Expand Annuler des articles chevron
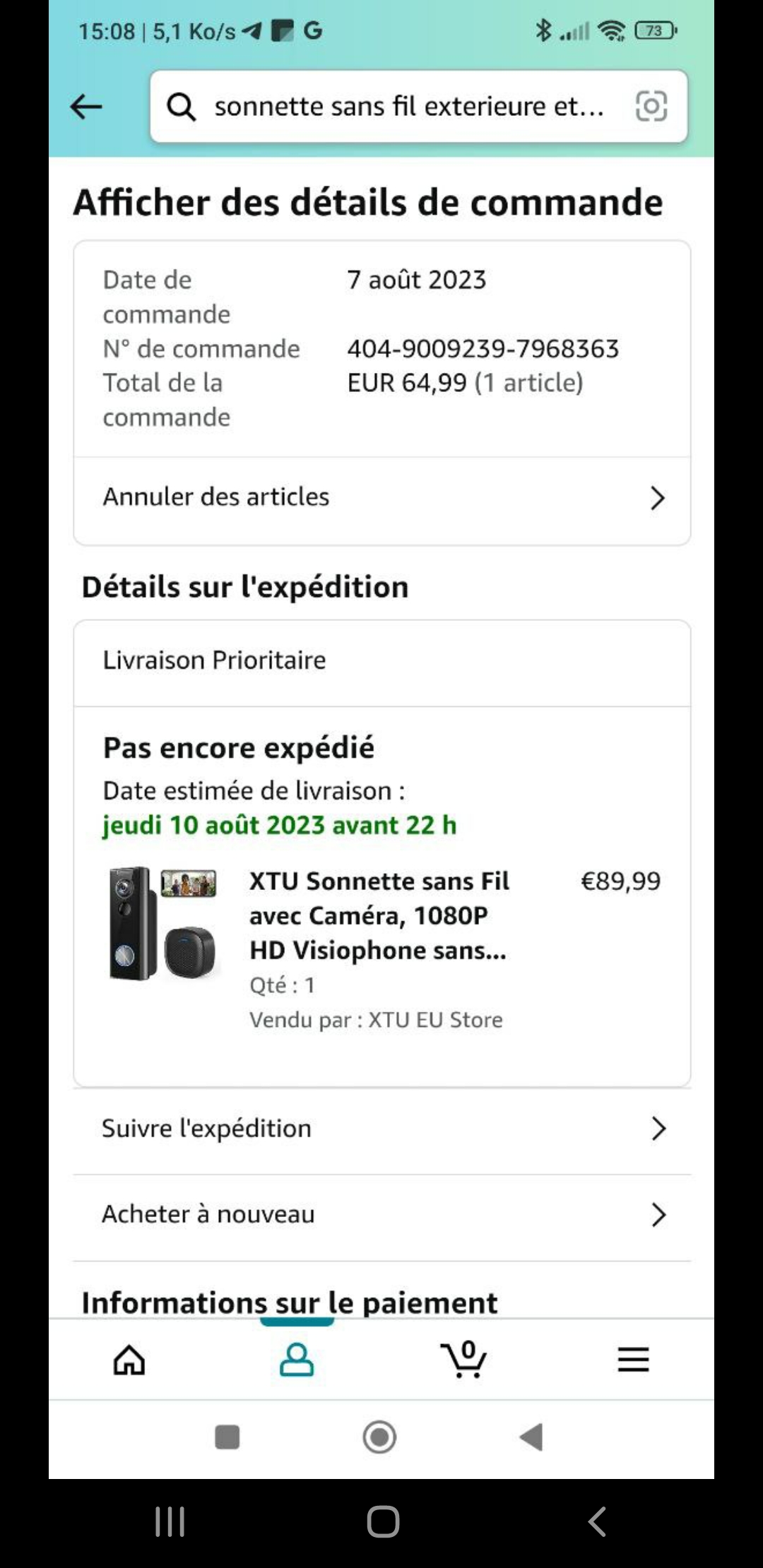The height and width of the screenshot is (1568, 763). click(657, 498)
